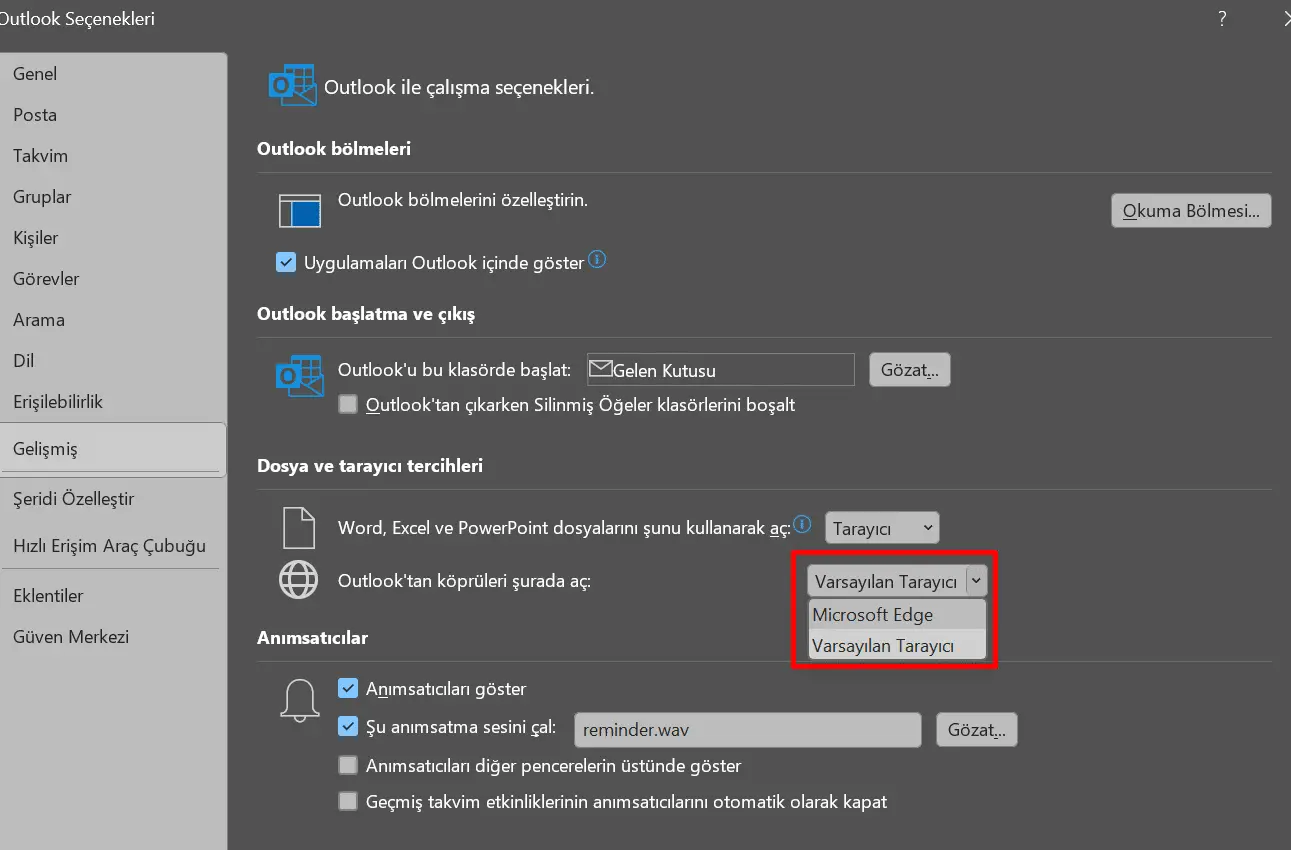Click the Okuma Bölmesi button
Image resolution: width=1291 pixels, height=850 pixels.
coord(1191,211)
